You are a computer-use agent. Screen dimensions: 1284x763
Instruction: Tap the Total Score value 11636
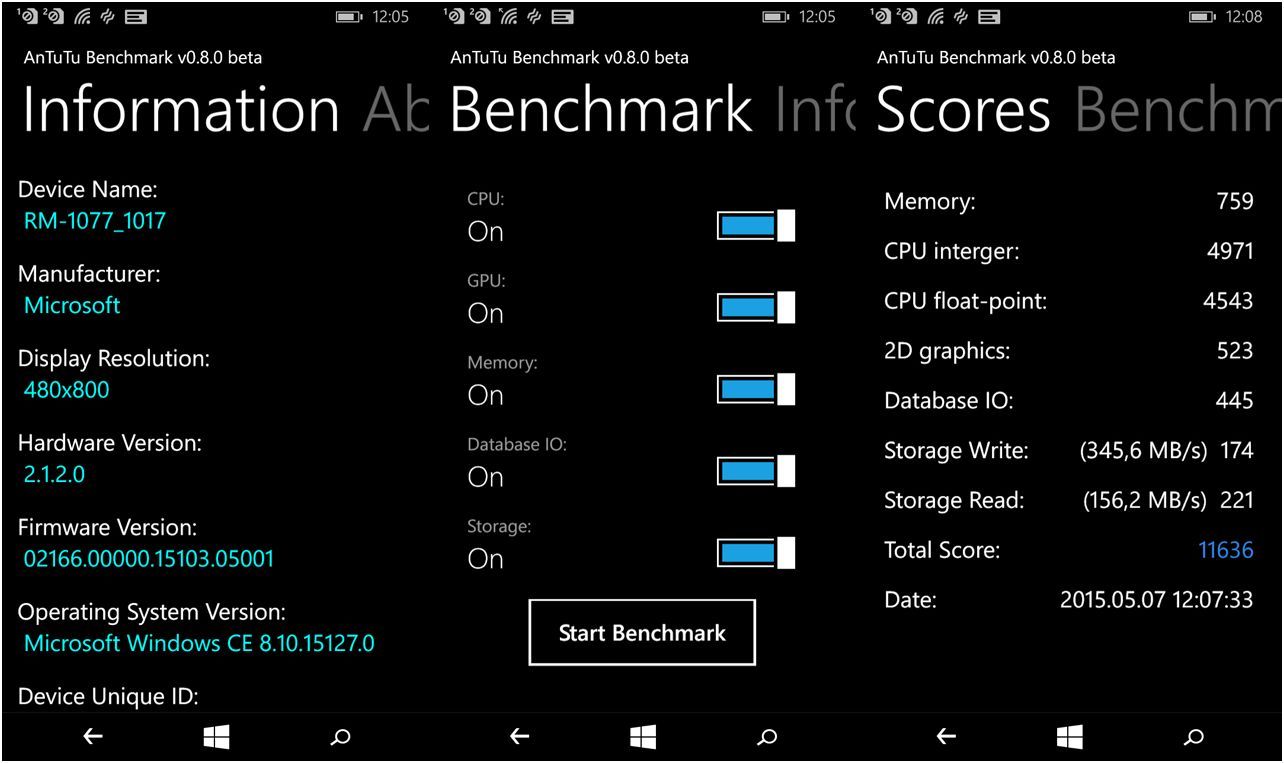tap(1226, 550)
